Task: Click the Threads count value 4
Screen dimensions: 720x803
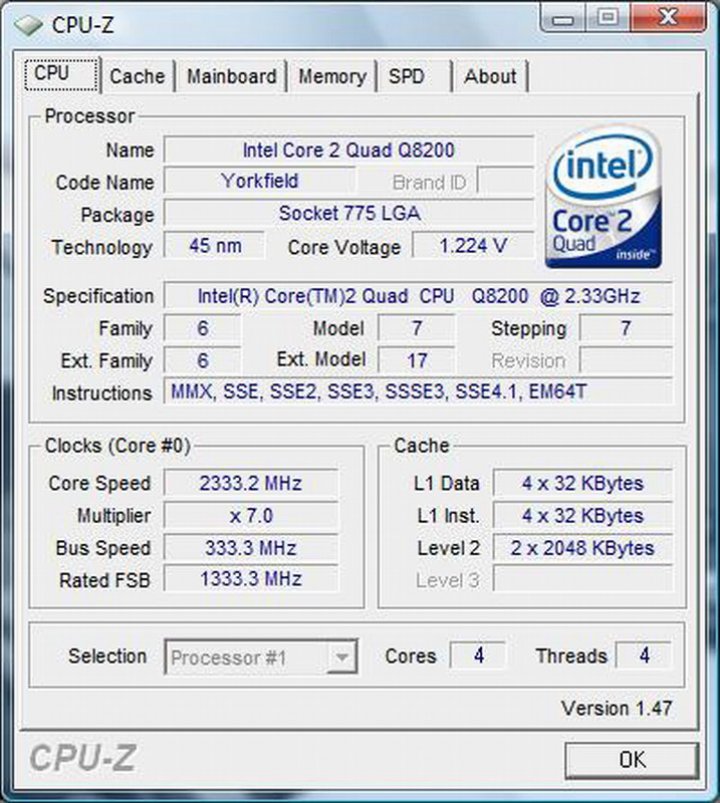Action: coord(644,655)
